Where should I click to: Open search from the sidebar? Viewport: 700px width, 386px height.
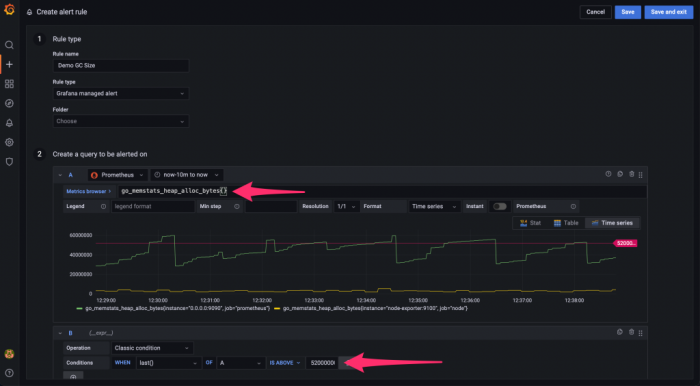[x=9, y=45]
